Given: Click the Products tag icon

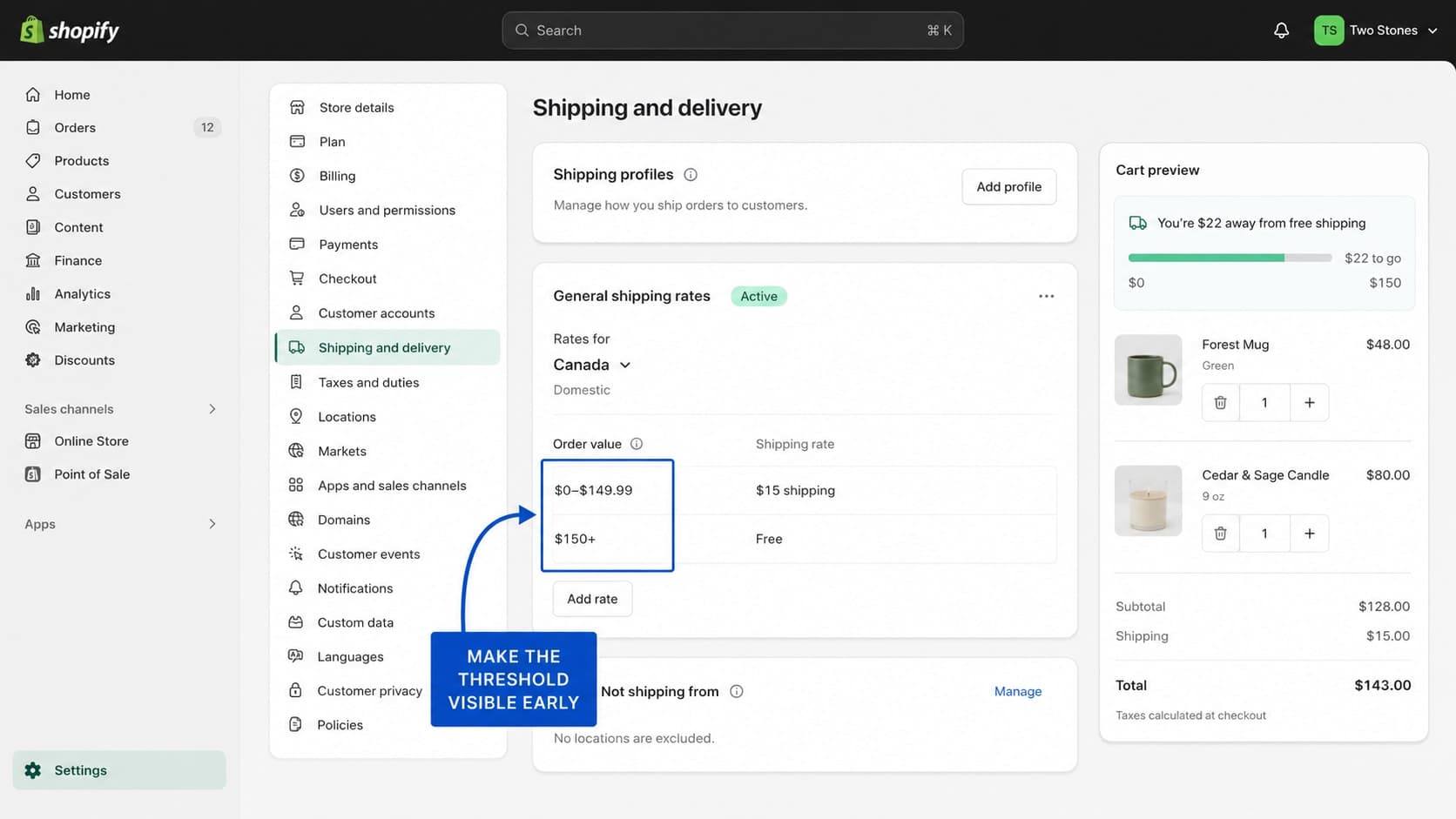Looking at the screenshot, I should pos(33,160).
